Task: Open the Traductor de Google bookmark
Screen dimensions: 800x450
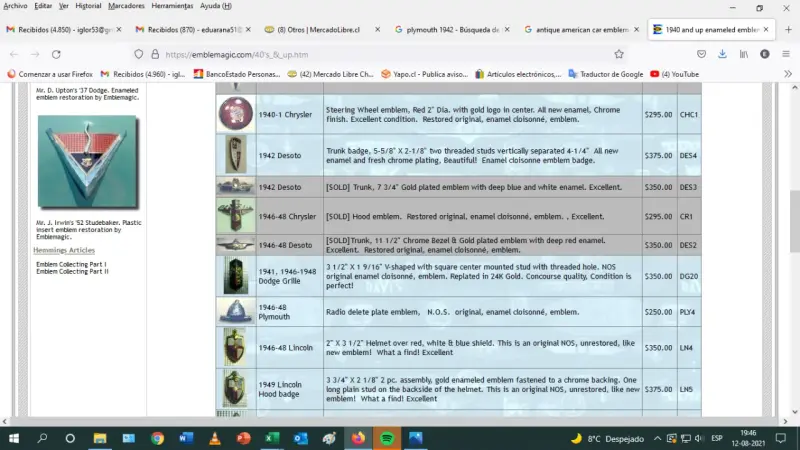Action: pos(606,74)
